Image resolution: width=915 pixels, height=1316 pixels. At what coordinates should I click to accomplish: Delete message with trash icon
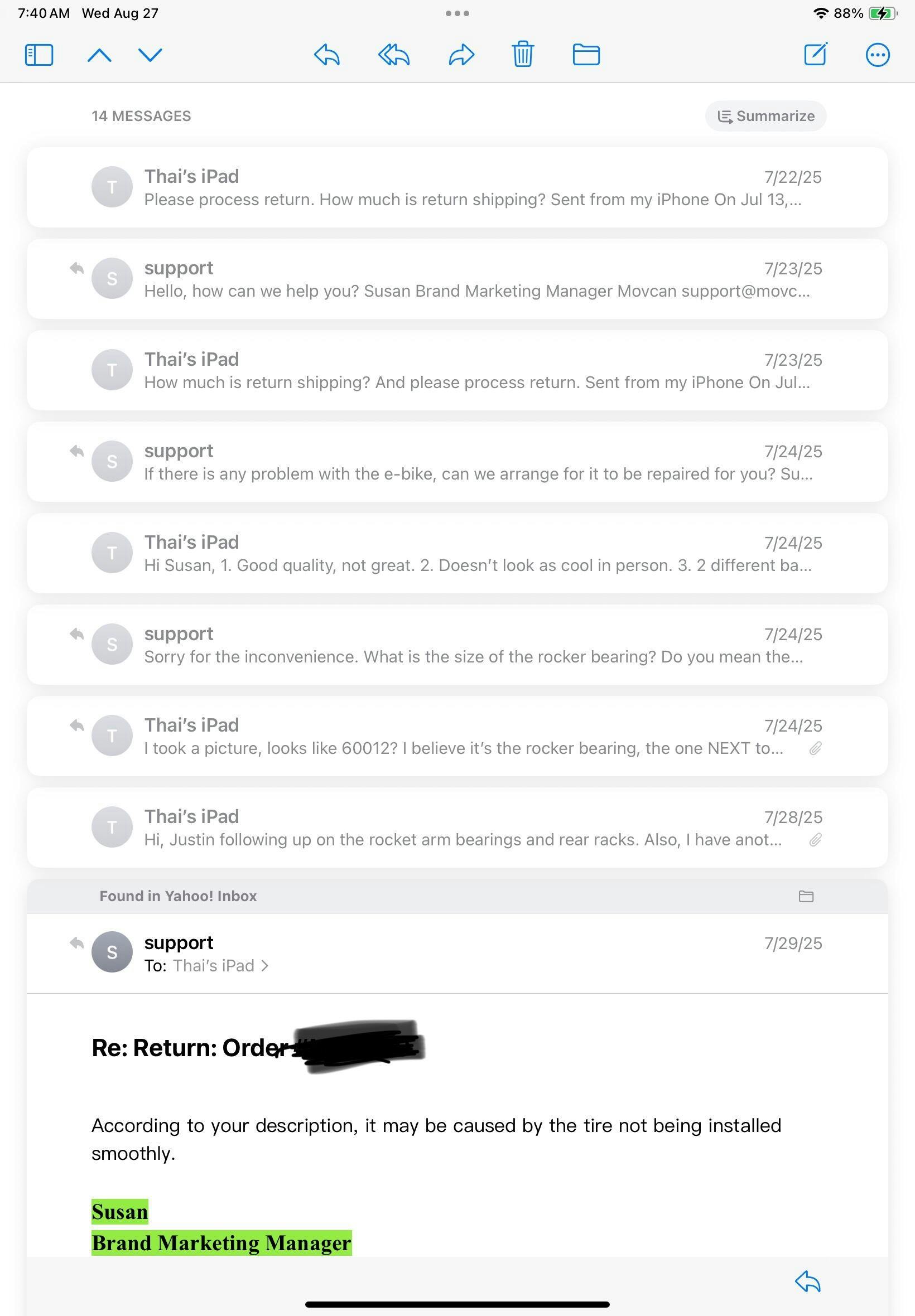click(x=523, y=55)
